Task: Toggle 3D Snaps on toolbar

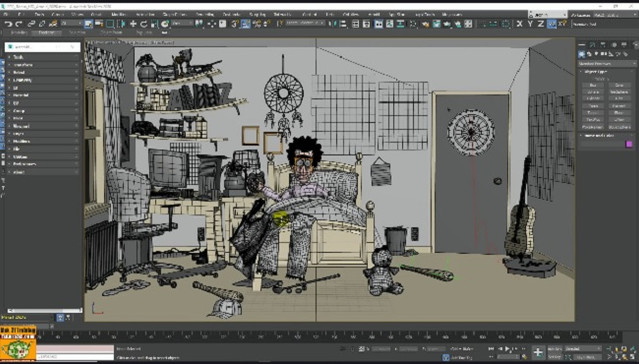Action: tap(235, 24)
